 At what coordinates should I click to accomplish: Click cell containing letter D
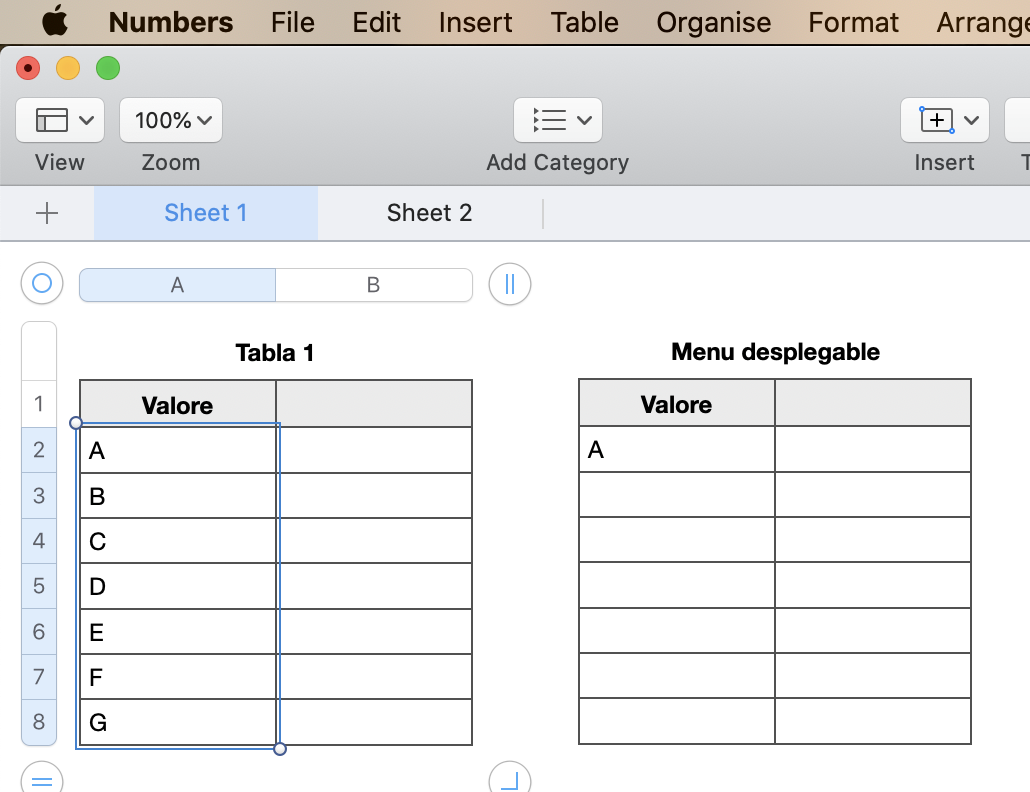click(177, 586)
